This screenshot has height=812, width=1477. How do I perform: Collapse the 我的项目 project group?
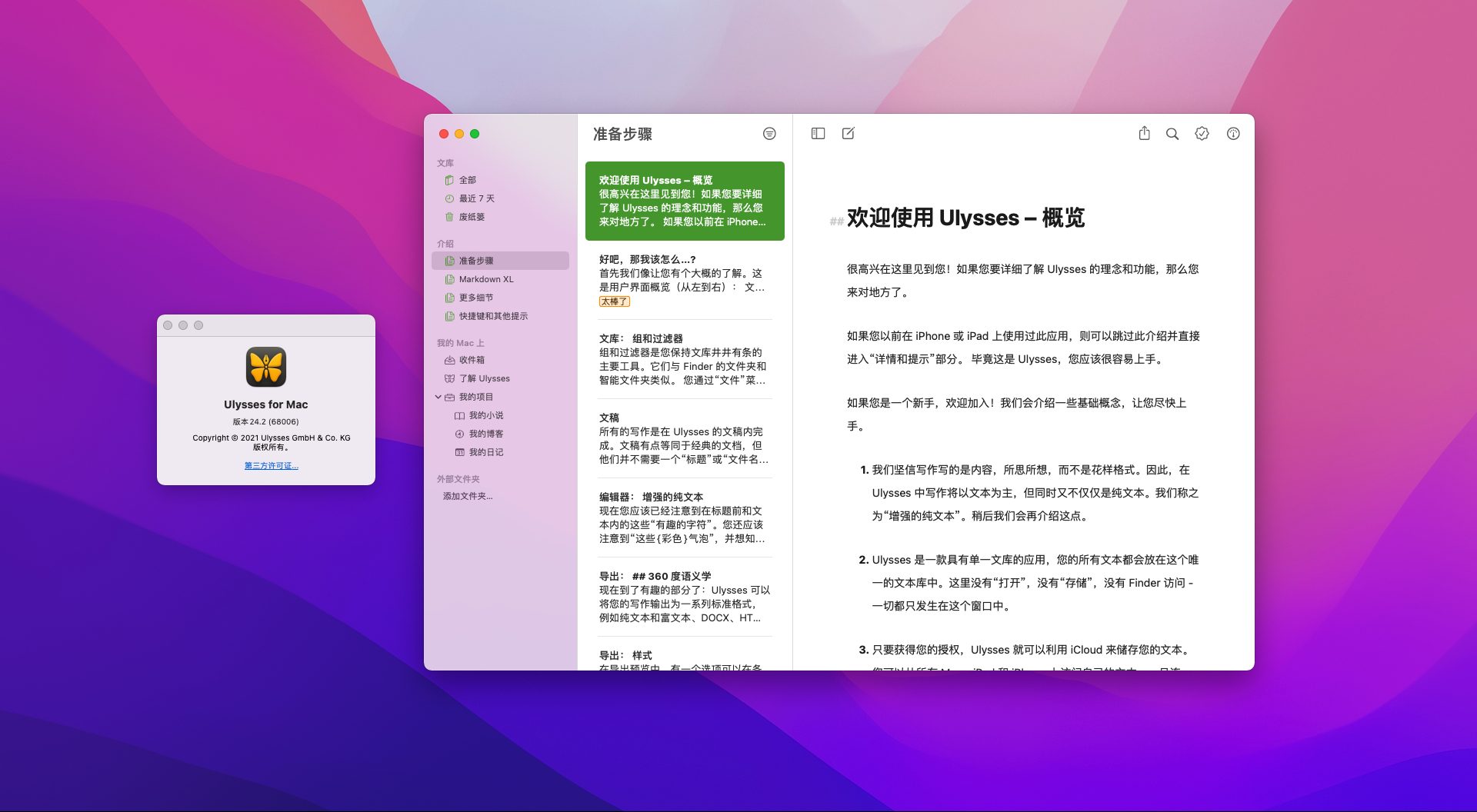pyautogui.click(x=439, y=397)
